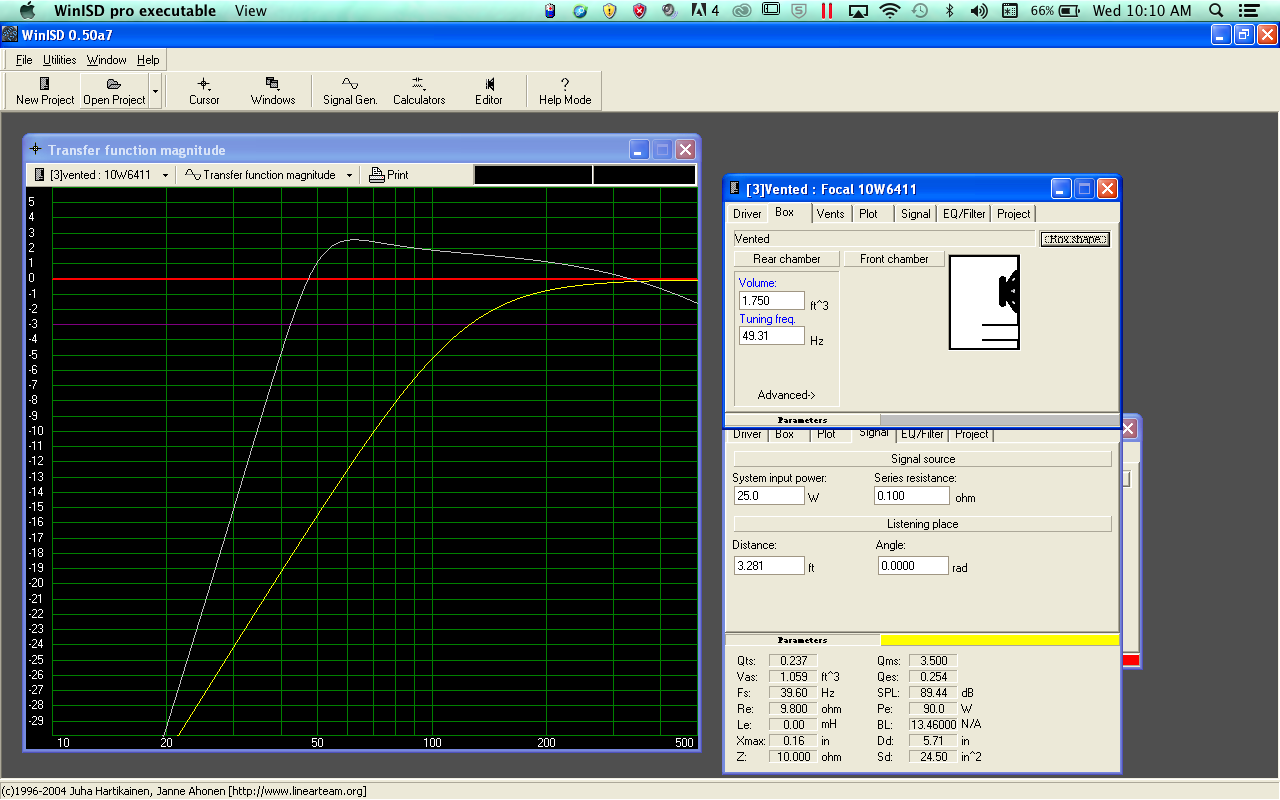Click the Vas value 1.059

793,677
